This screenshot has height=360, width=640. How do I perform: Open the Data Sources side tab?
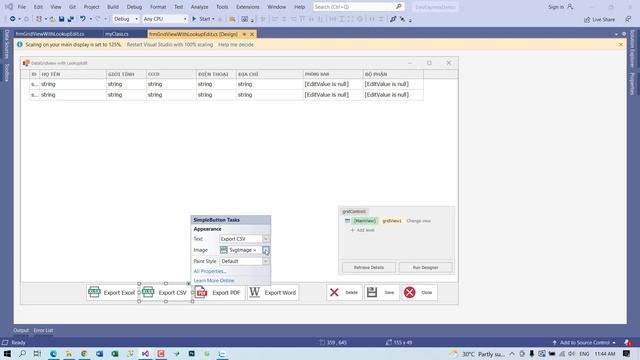pos(7,44)
